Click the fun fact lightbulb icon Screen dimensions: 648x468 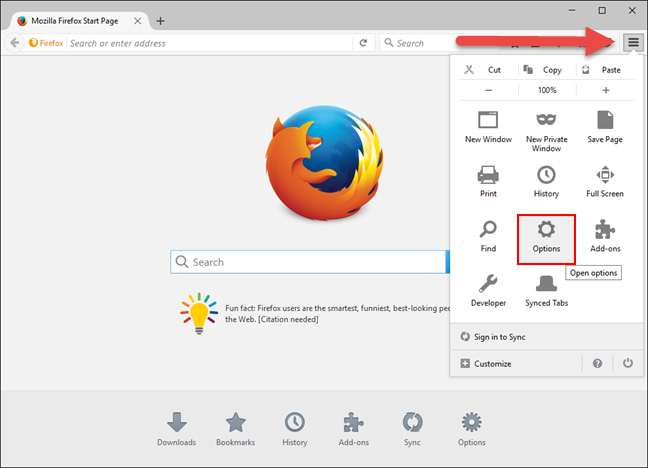pyautogui.click(x=199, y=313)
